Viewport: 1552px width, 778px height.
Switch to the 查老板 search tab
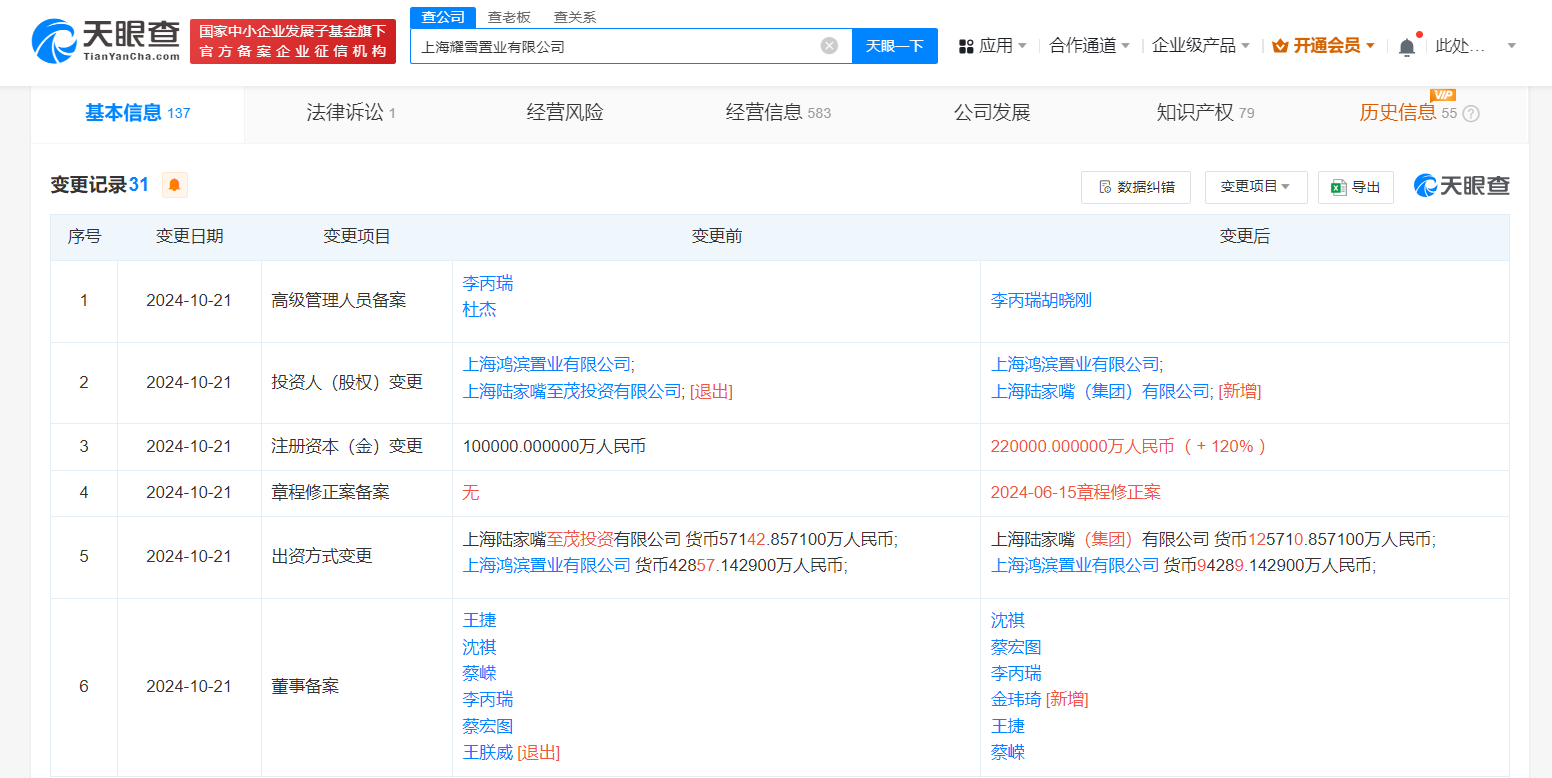(506, 16)
